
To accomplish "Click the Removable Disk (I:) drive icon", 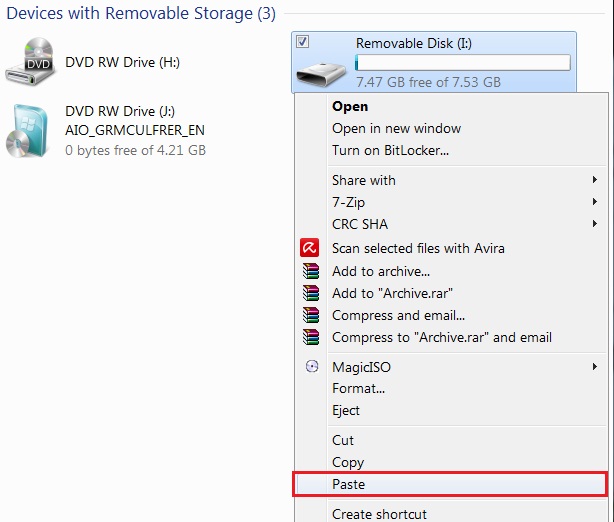I will click(321, 74).
